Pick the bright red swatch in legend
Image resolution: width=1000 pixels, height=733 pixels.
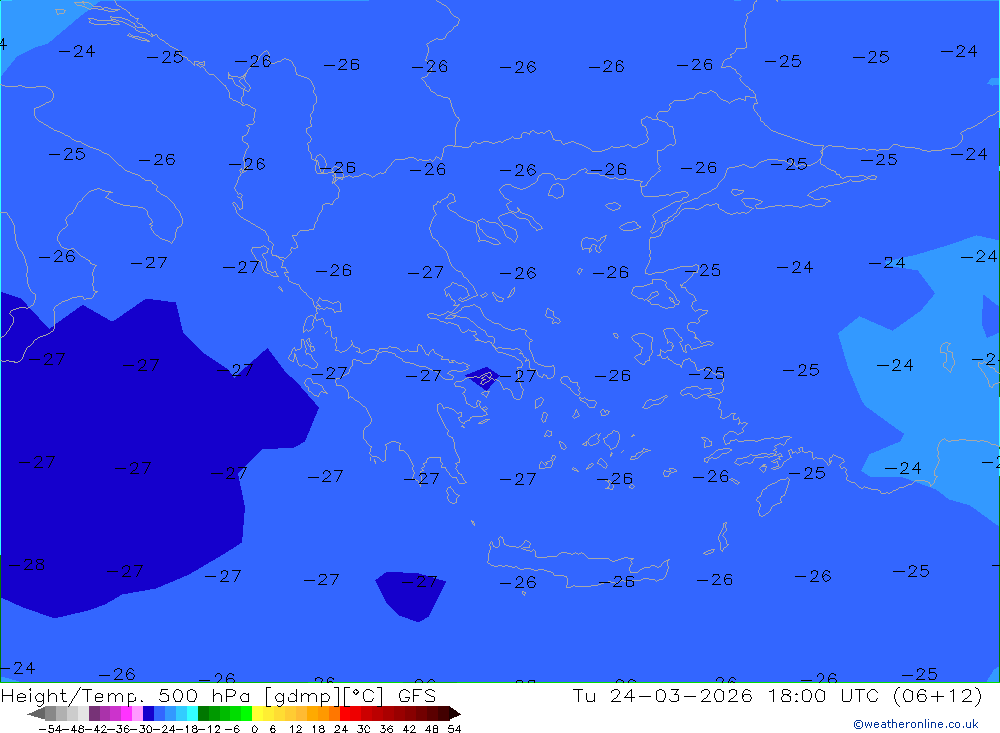(x=345, y=714)
